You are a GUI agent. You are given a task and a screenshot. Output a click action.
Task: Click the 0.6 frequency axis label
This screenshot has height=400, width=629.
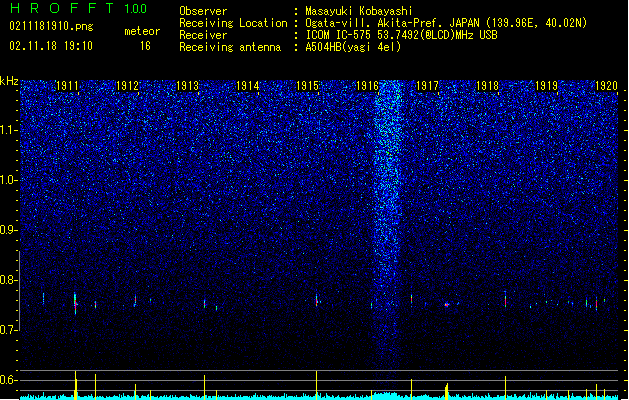(9, 380)
